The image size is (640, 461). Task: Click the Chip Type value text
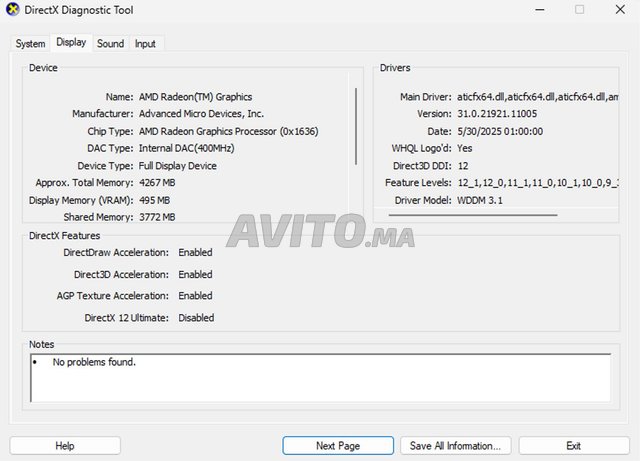[229, 131]
